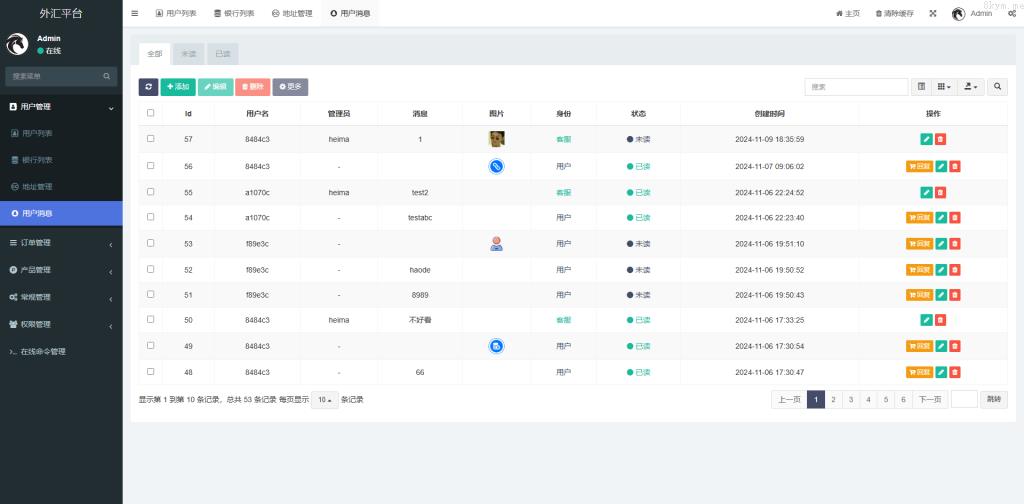Switch to the 未读 filter tab
This screenshot has width=1024, height=504.
[188, 53]
